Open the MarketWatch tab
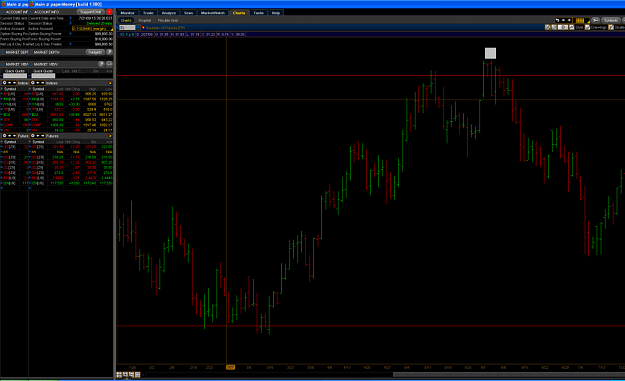625x381 pixels. [213, 13]
